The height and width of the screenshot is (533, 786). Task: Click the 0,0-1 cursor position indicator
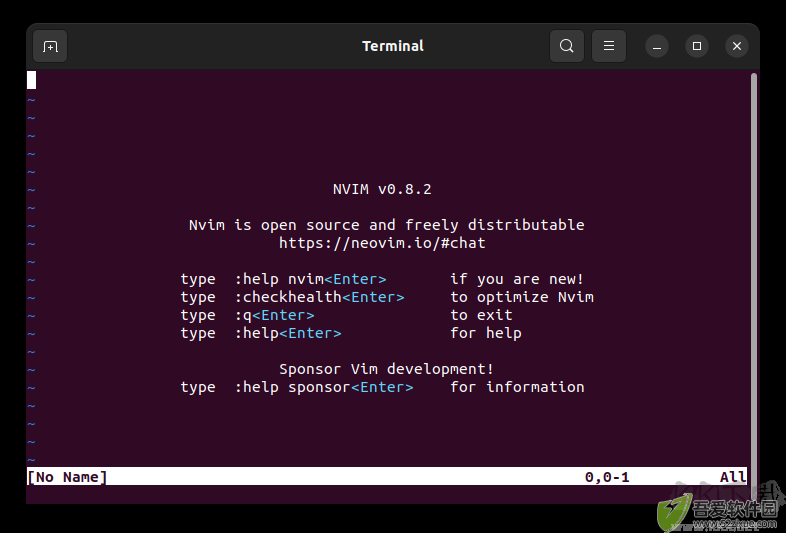(607, 477)
